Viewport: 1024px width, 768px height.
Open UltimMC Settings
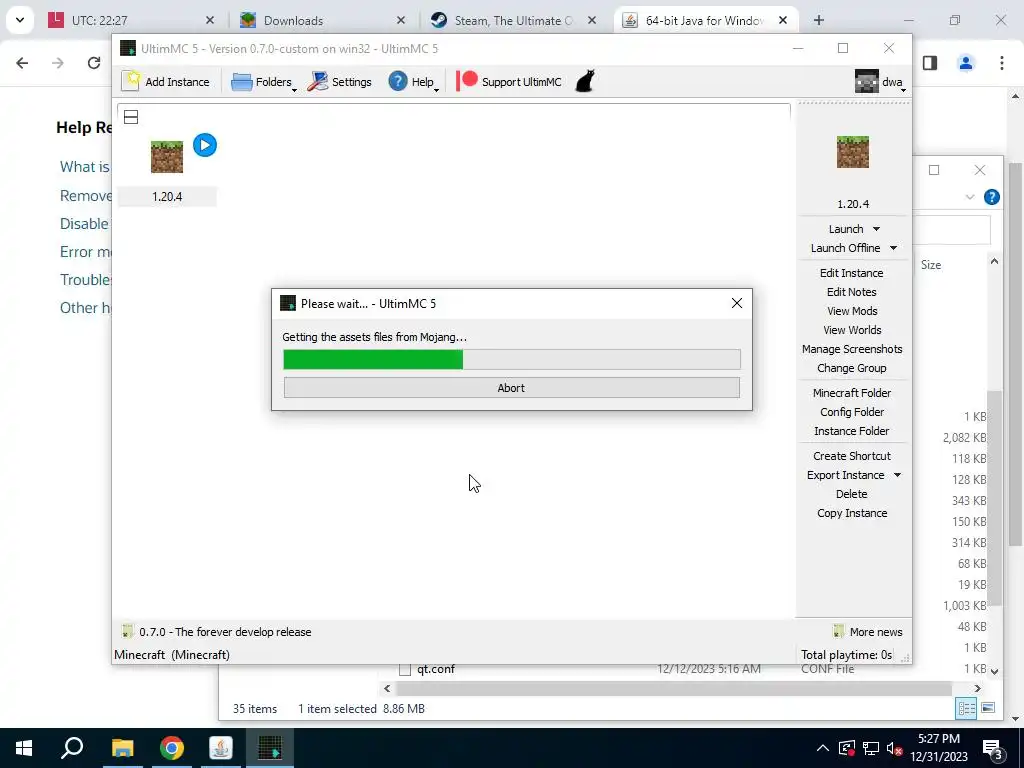coord(340,82)
